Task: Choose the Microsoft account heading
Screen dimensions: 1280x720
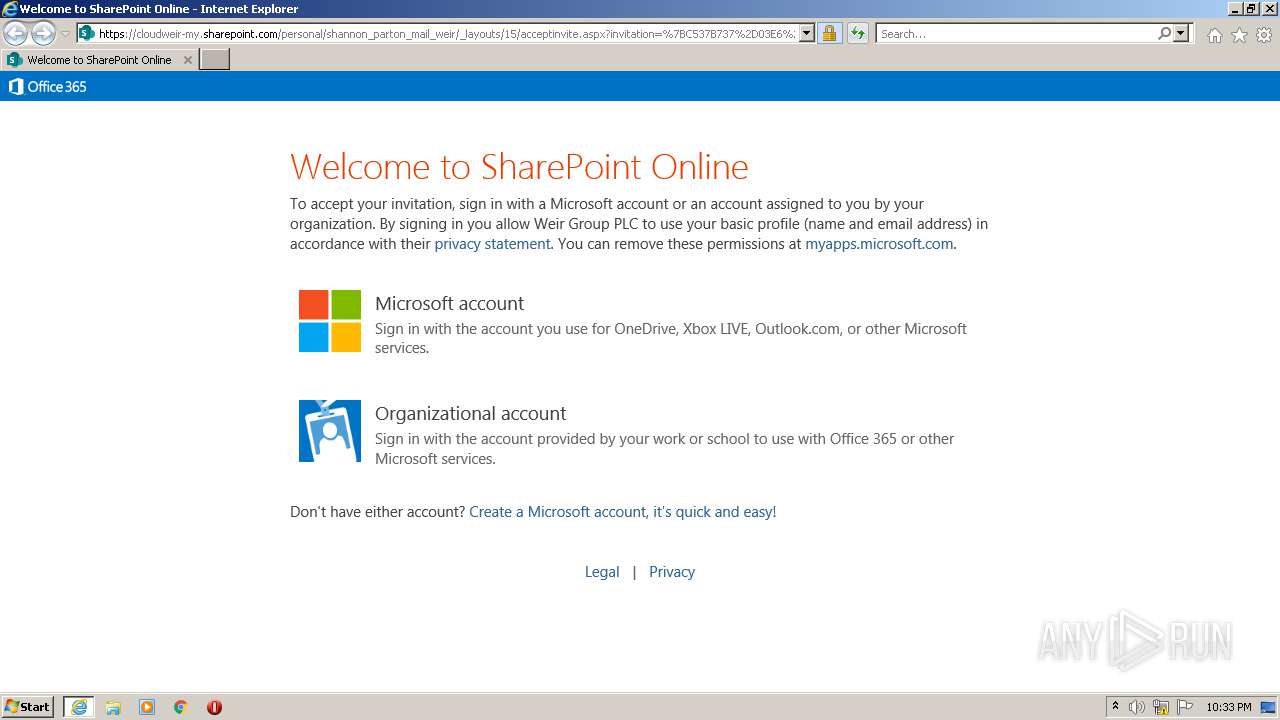Action: (449, 303)
